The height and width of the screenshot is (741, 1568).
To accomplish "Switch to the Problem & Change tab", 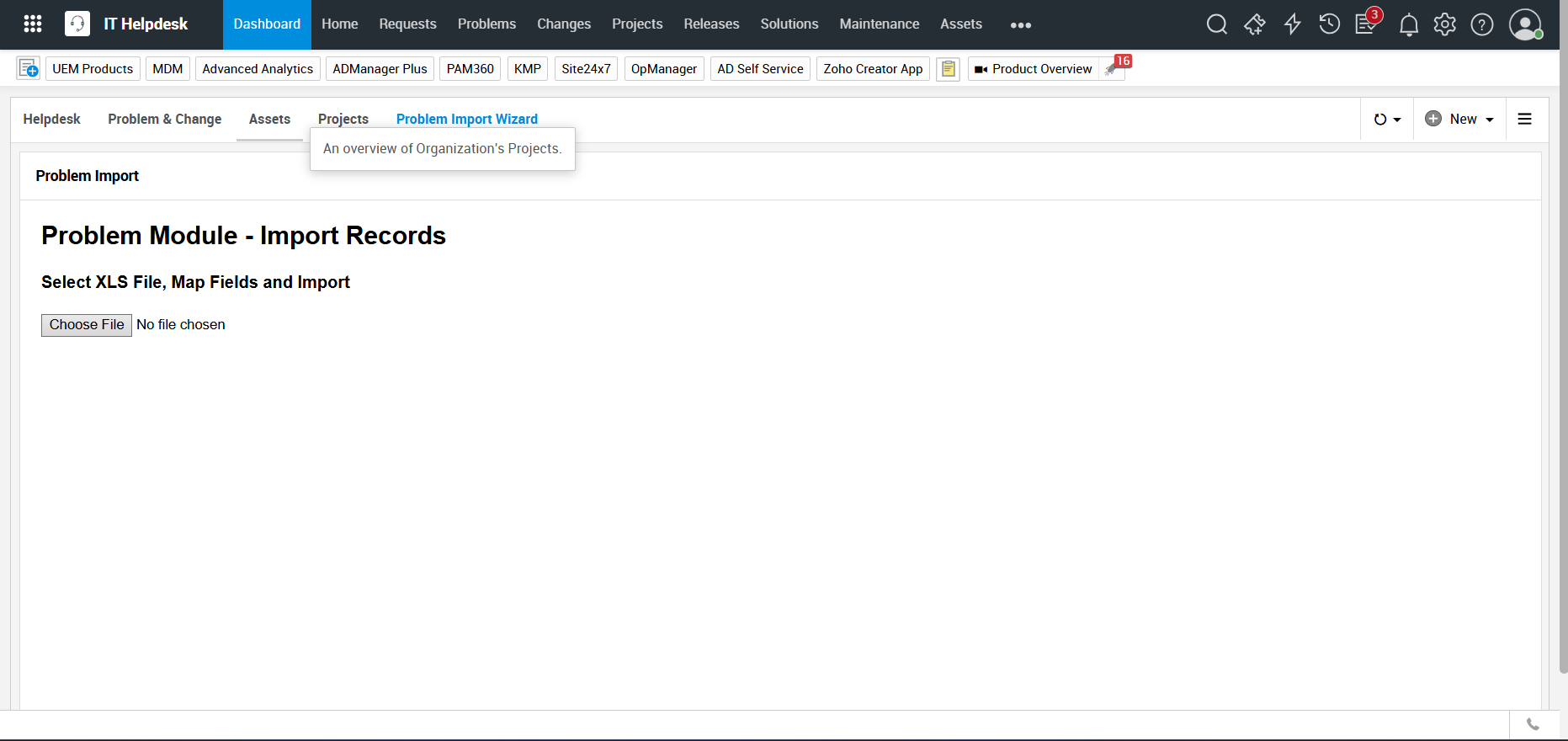I will tap(164, 120).
